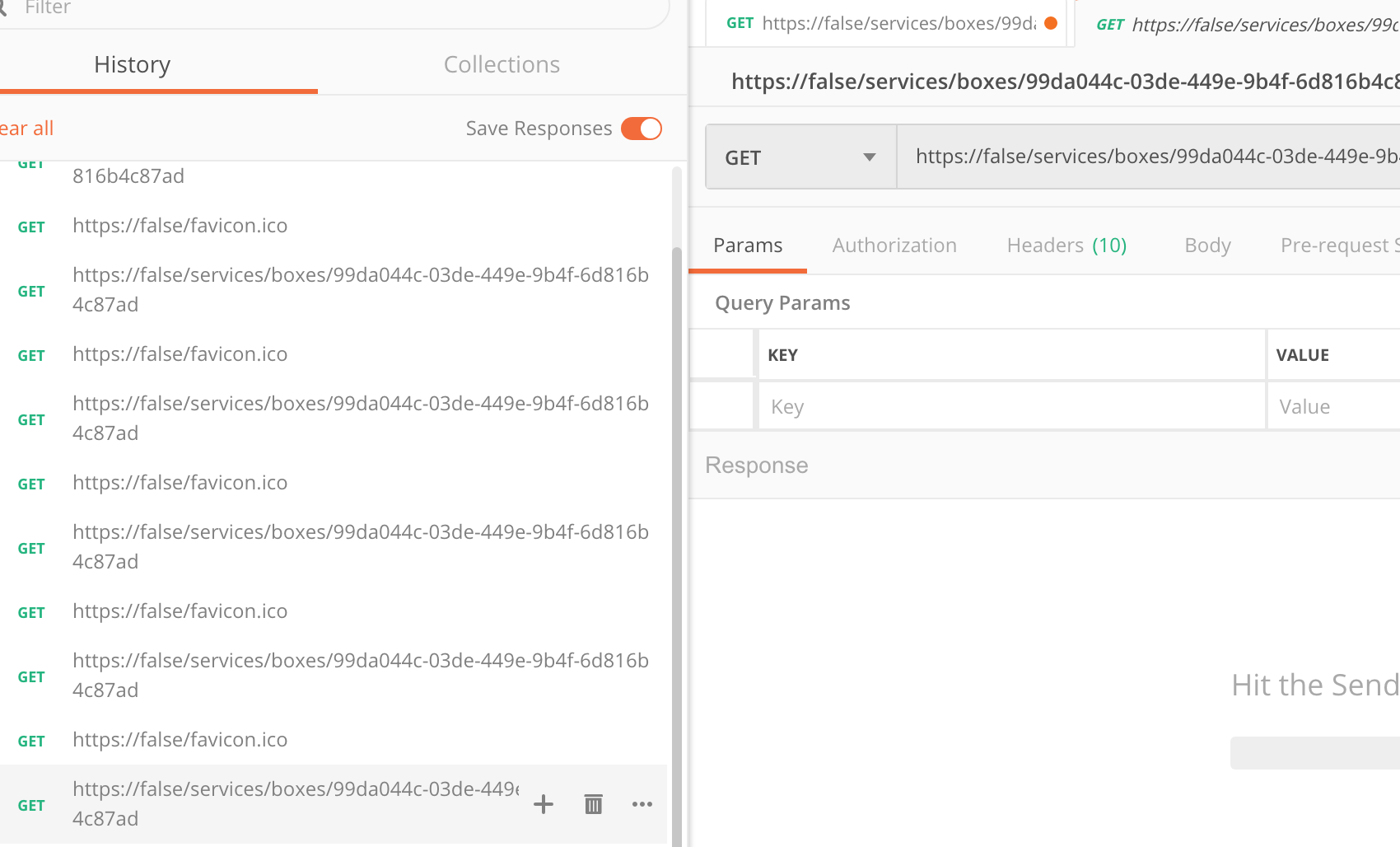Add selected history request via plus icon

[544, 803]
